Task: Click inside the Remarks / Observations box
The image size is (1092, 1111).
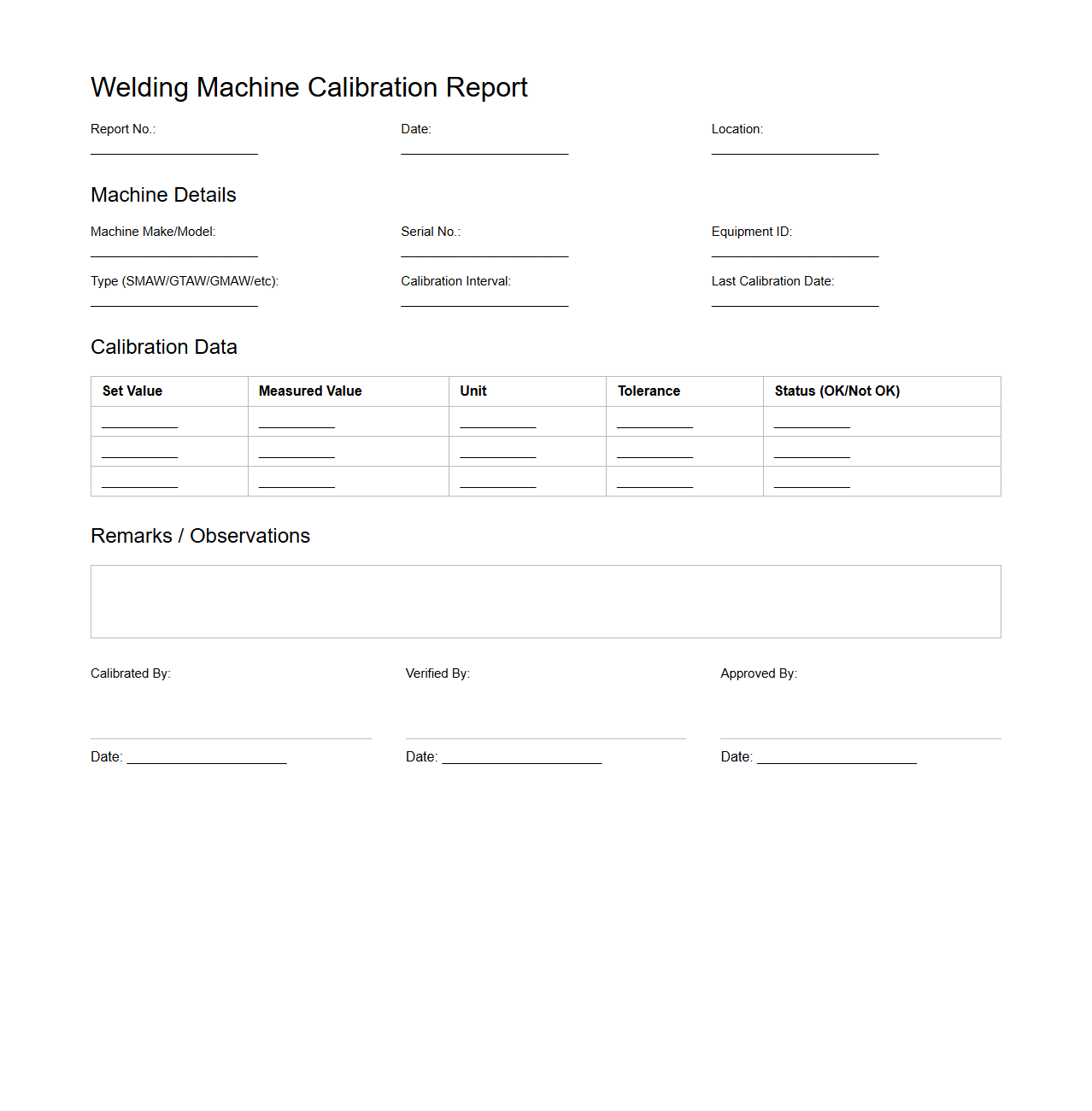Action: (x=545, y=601)
